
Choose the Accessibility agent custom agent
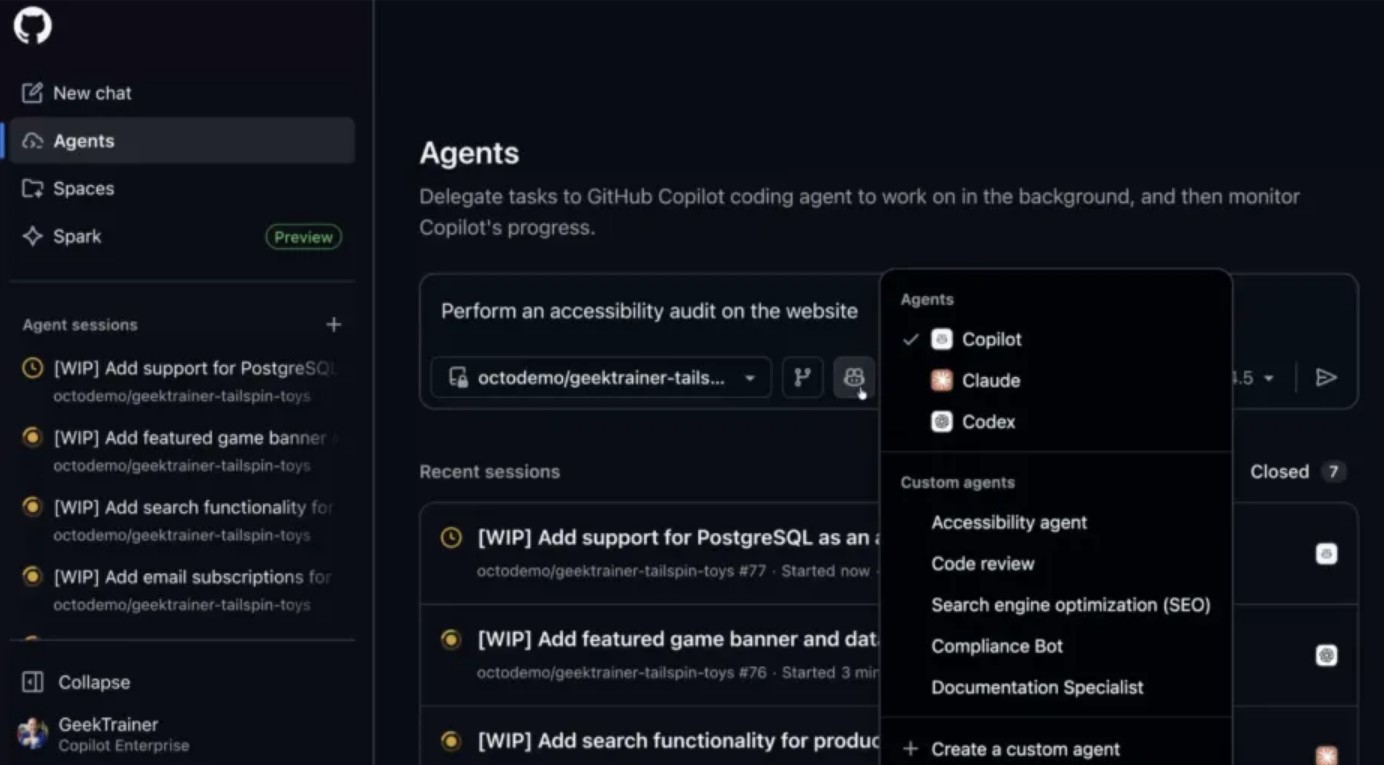point(1008,523)
